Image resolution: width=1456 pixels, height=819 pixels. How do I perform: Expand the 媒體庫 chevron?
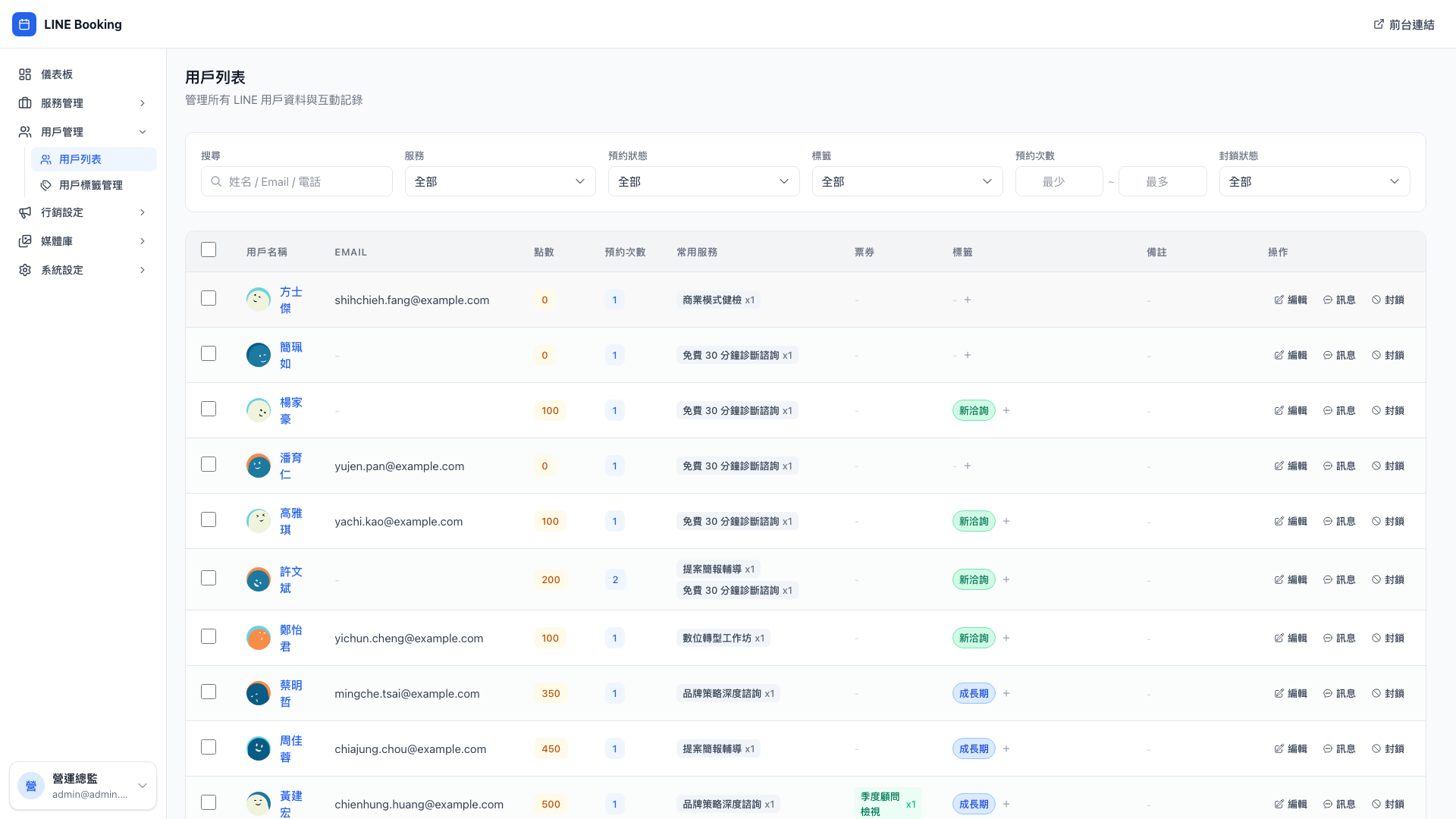click(143, 241)
